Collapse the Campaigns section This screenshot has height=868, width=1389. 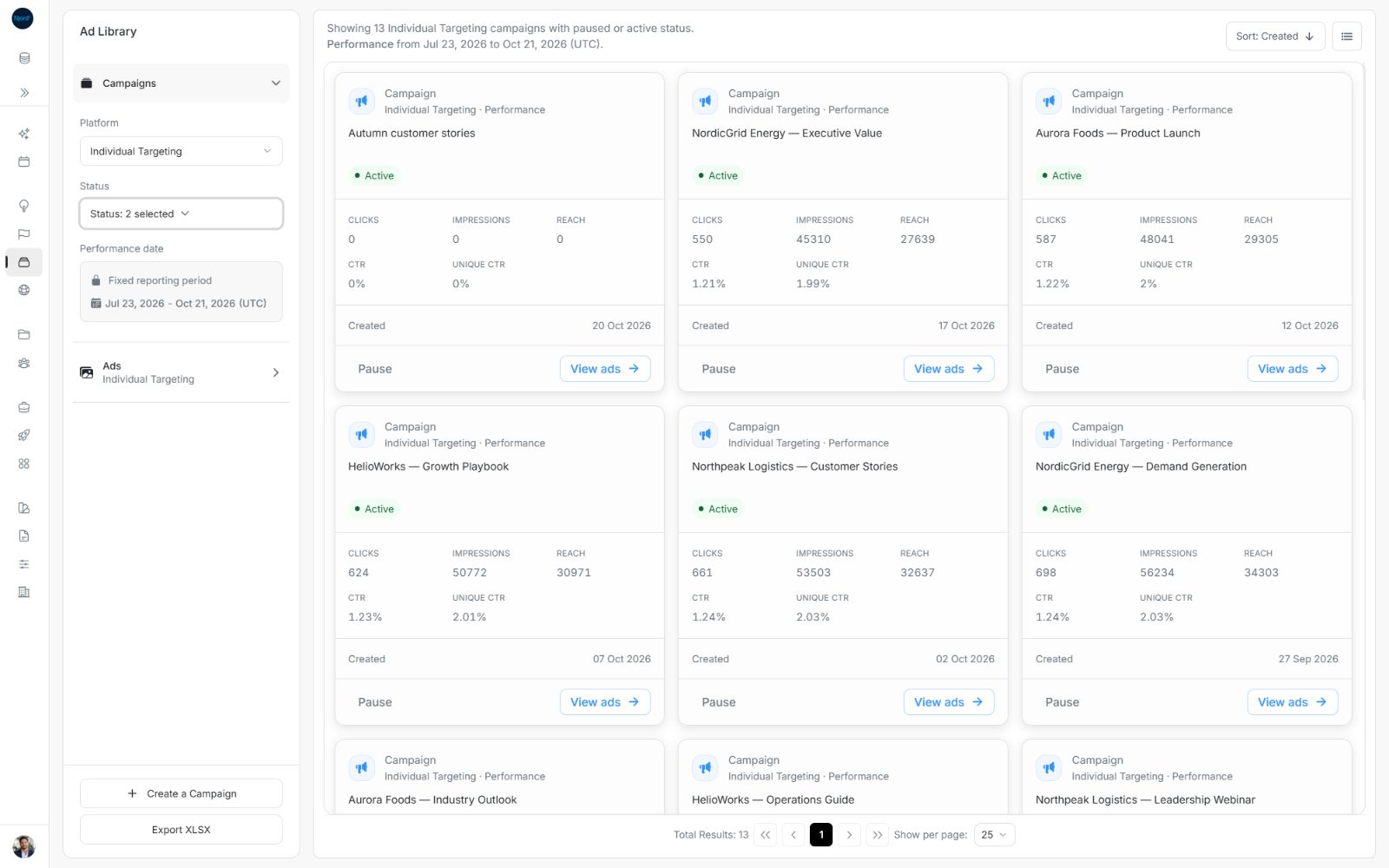(x=181, y=83)
